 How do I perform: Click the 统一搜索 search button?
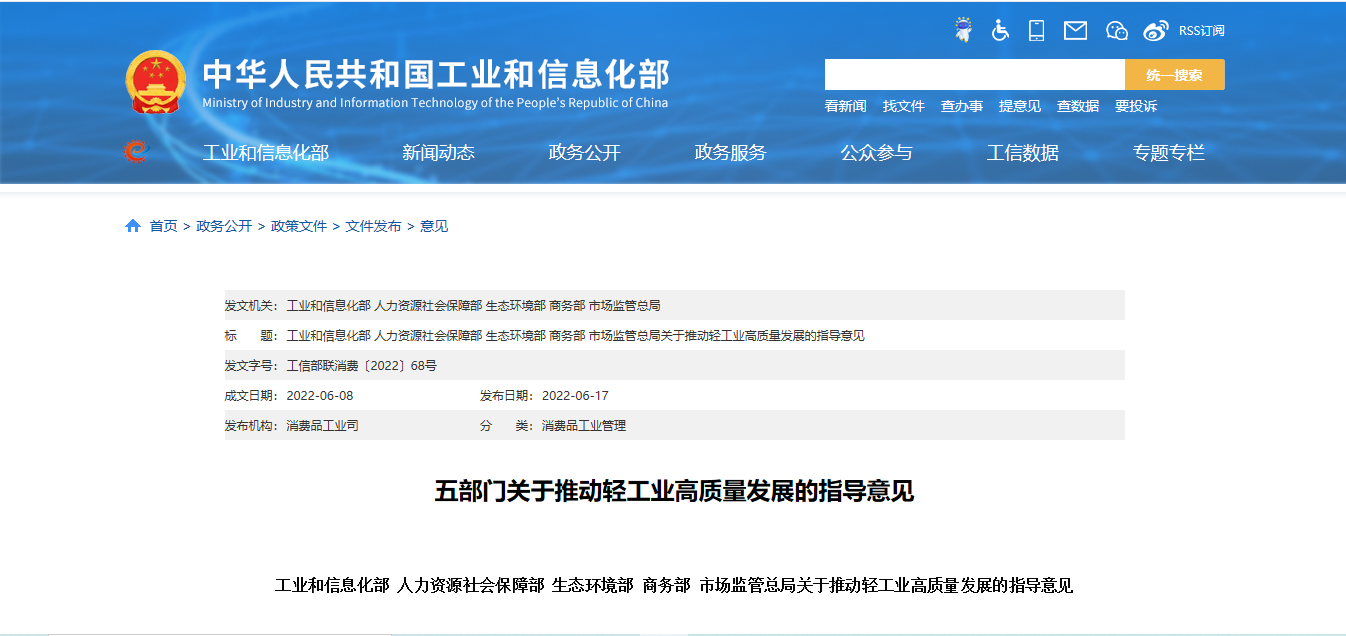[1173, 74]
